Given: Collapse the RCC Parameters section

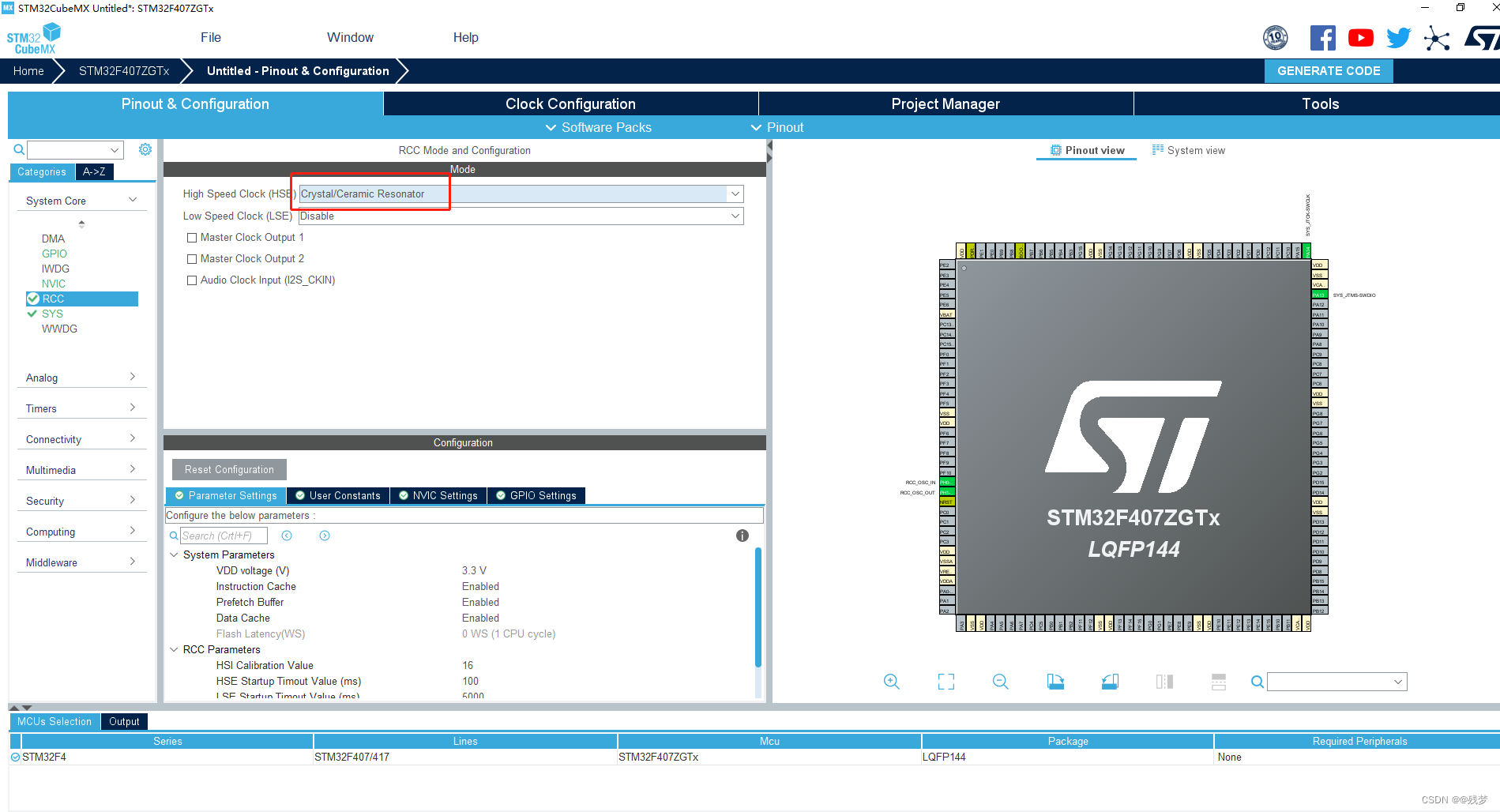Looking at the screenshot, I should [x=175, y=649].
